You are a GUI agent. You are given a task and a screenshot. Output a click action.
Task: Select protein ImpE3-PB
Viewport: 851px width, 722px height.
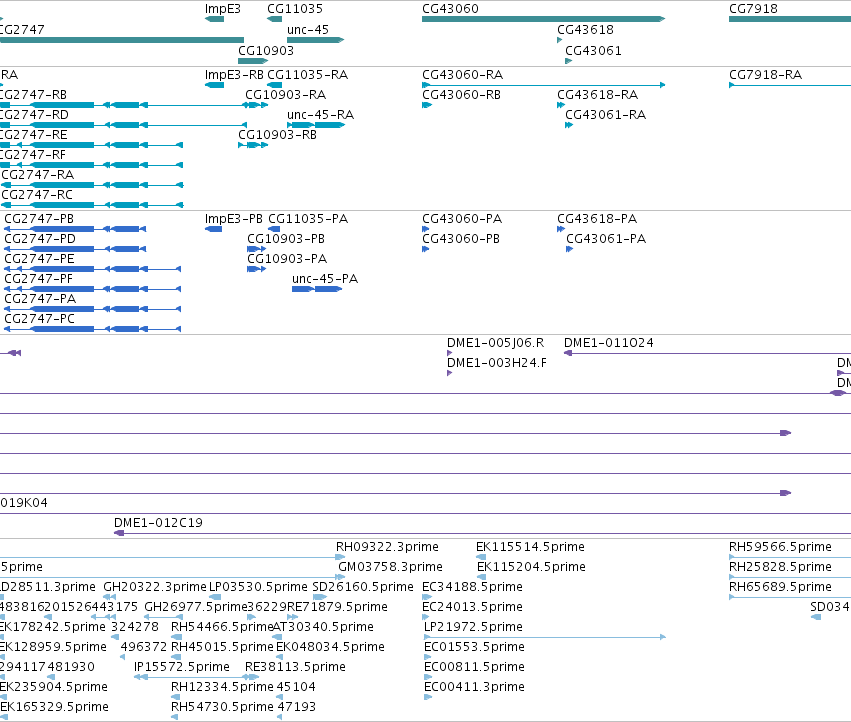tap(213, 229)
